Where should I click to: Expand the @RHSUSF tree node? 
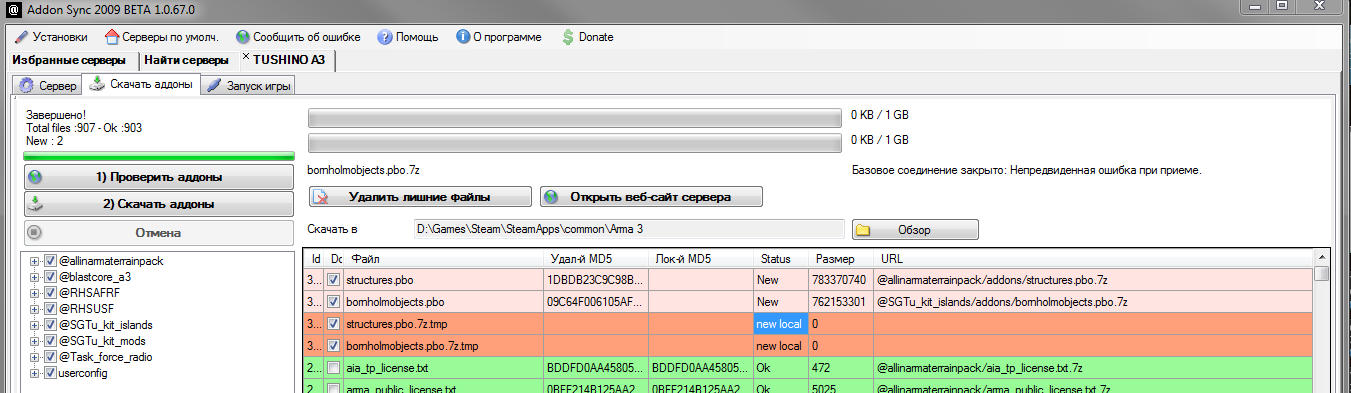[x=35, y=309]
